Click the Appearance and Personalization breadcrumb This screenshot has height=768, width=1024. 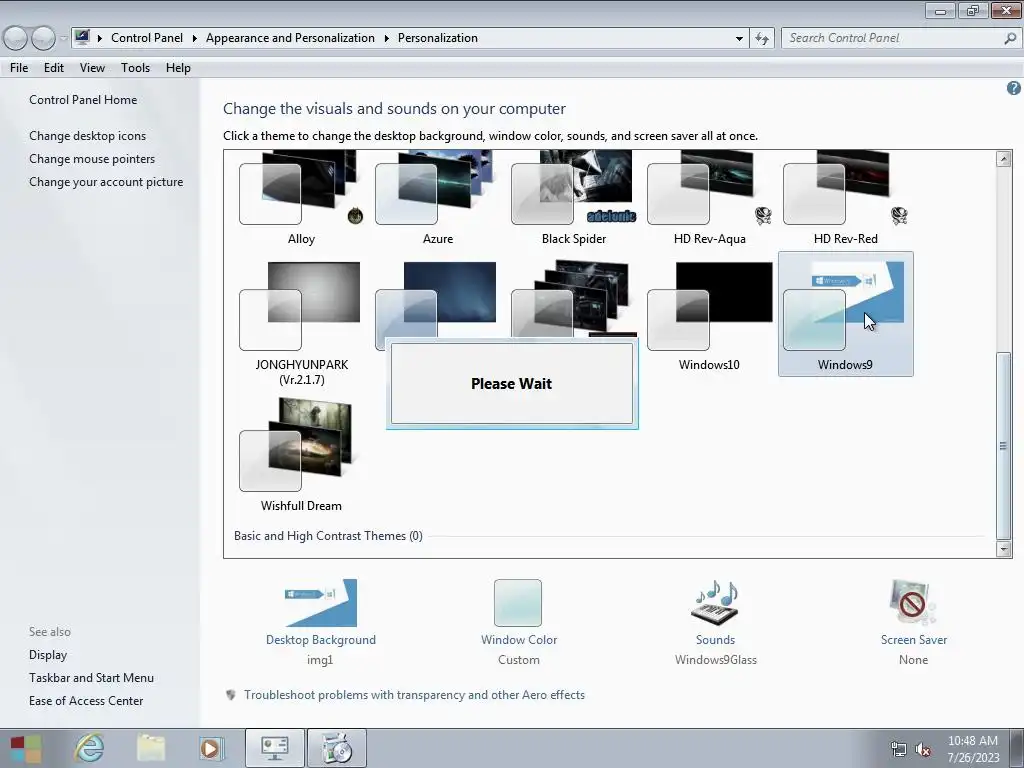290,39
